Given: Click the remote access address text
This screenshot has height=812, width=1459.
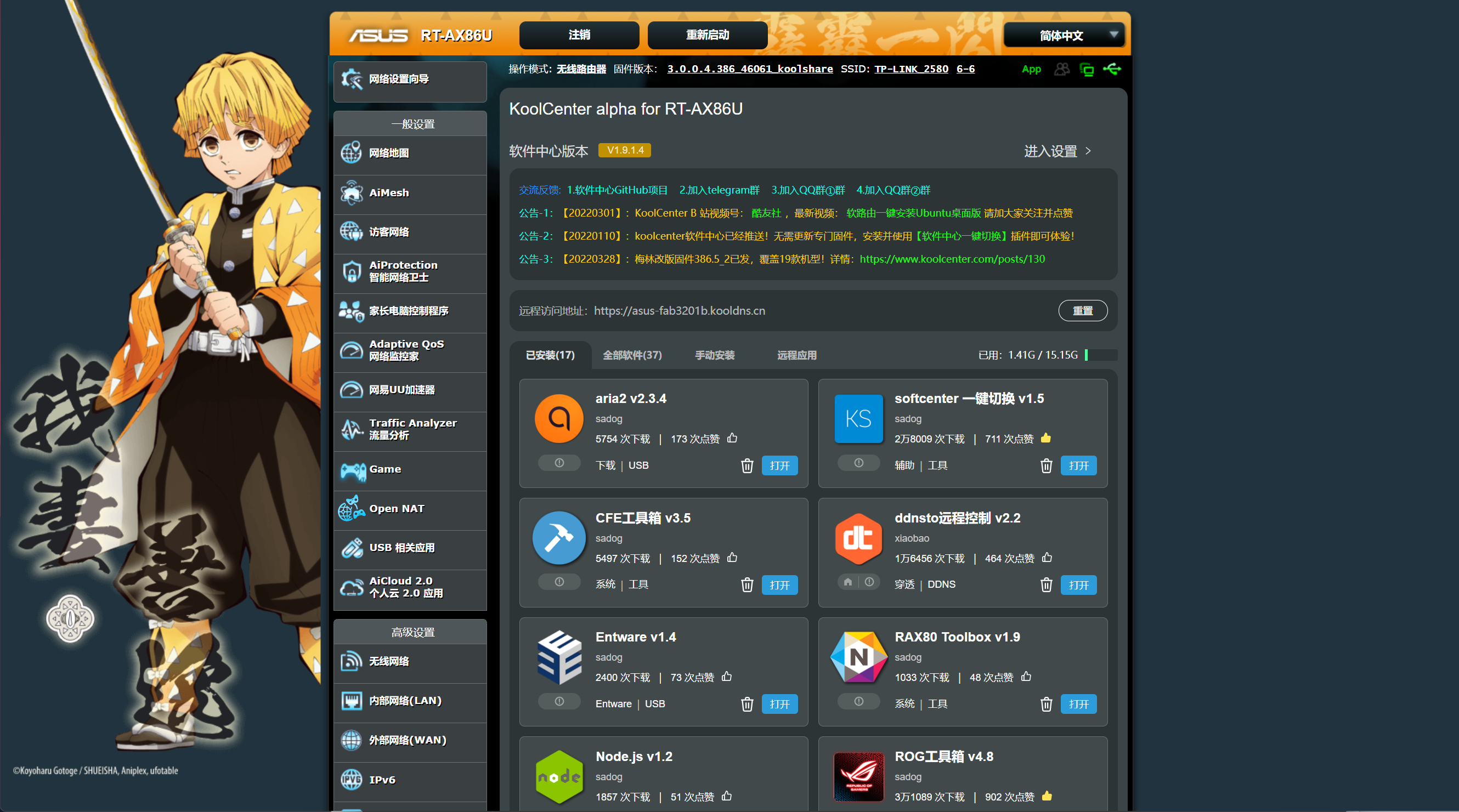Looking at the screenshot, I should tap(679, 311).
